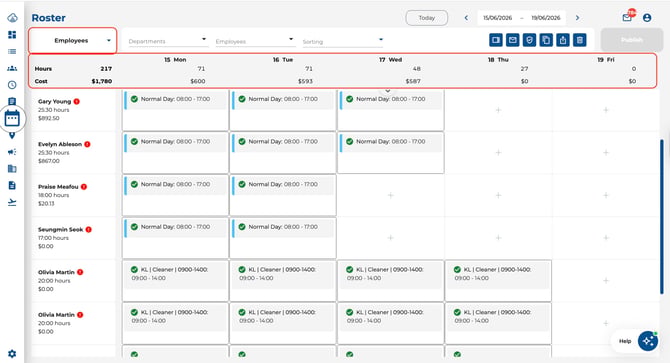Open the location pin sidebar icon
Image resolution: width=670 pixels, height=363 pixels.
[x=12, y=135]
